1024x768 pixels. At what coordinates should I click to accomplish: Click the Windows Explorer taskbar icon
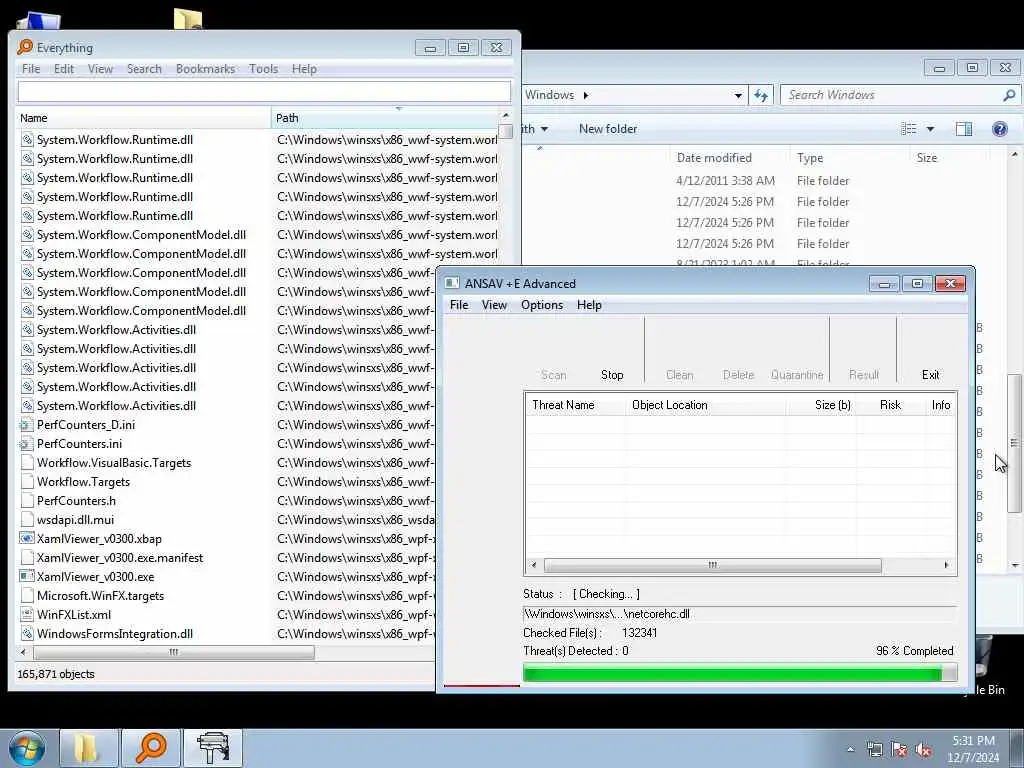88,748
